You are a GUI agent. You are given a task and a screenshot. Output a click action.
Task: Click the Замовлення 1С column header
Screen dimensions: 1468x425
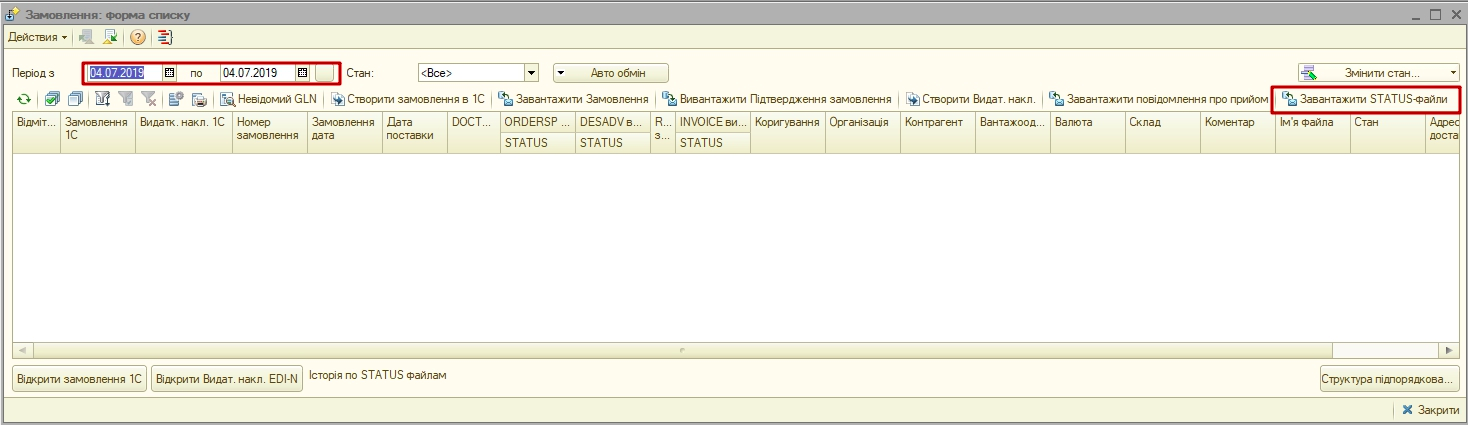[98, 132]
